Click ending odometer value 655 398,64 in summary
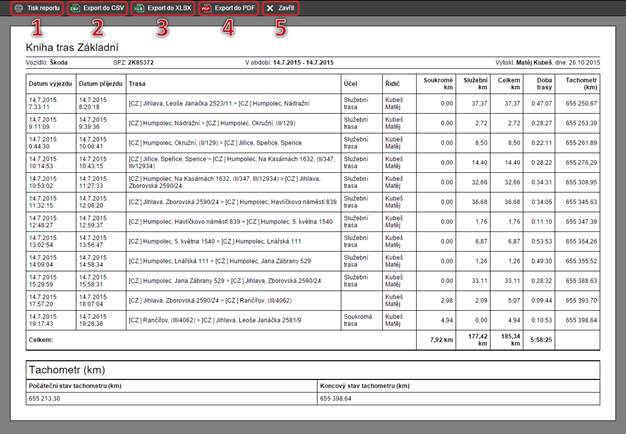 pyautogui.click(x=336, y=399)
